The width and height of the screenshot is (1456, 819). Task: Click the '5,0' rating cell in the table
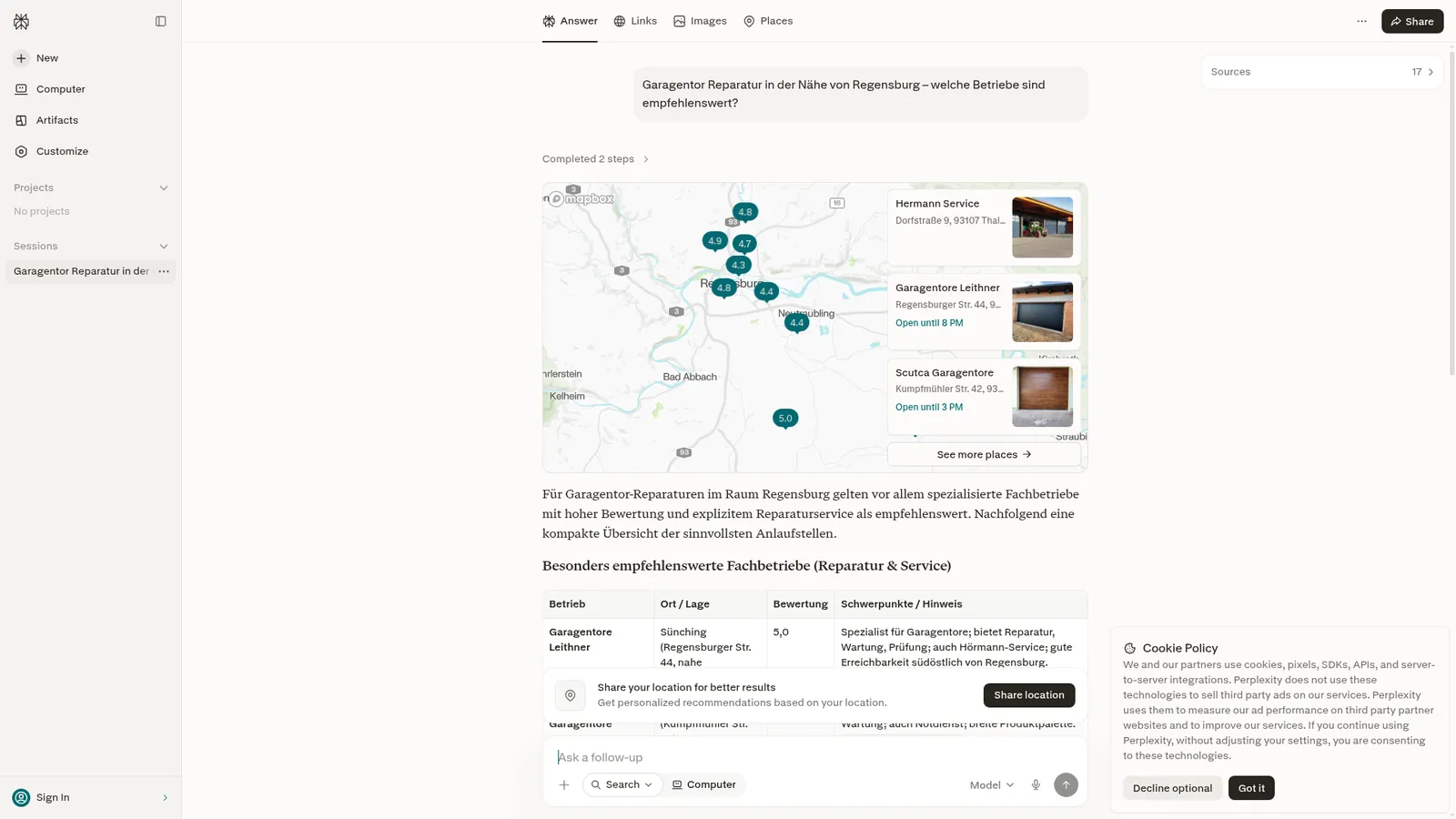tap(781, 632)
